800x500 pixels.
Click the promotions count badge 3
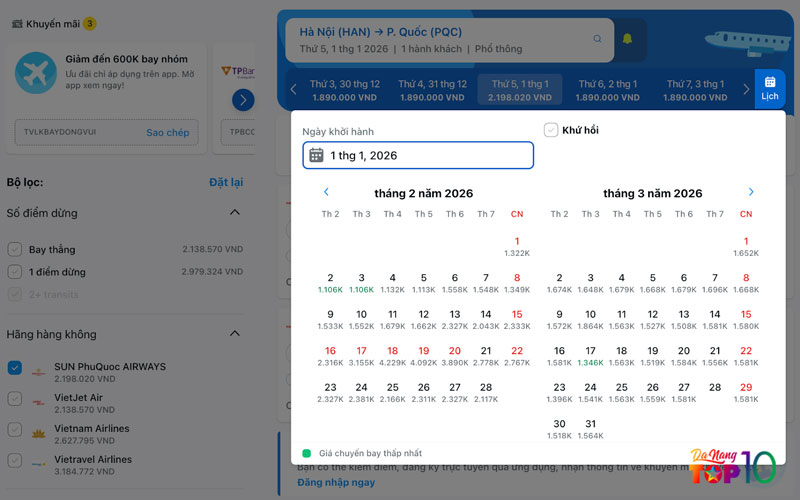(x=90, y=23)
